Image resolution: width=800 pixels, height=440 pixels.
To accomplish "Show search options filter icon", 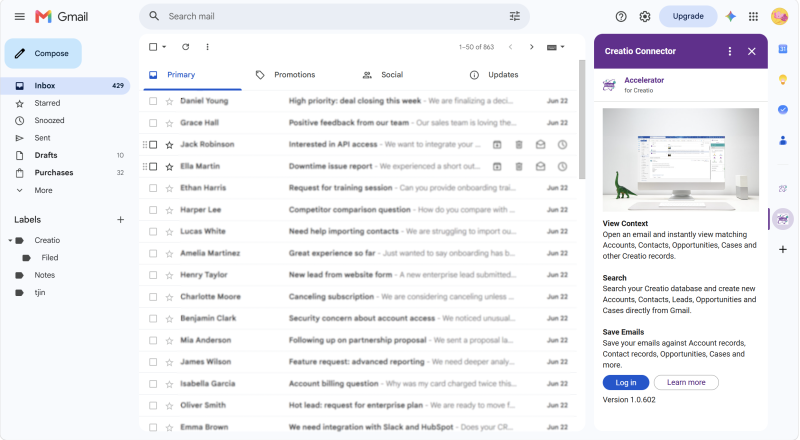I will coord(515,16).
